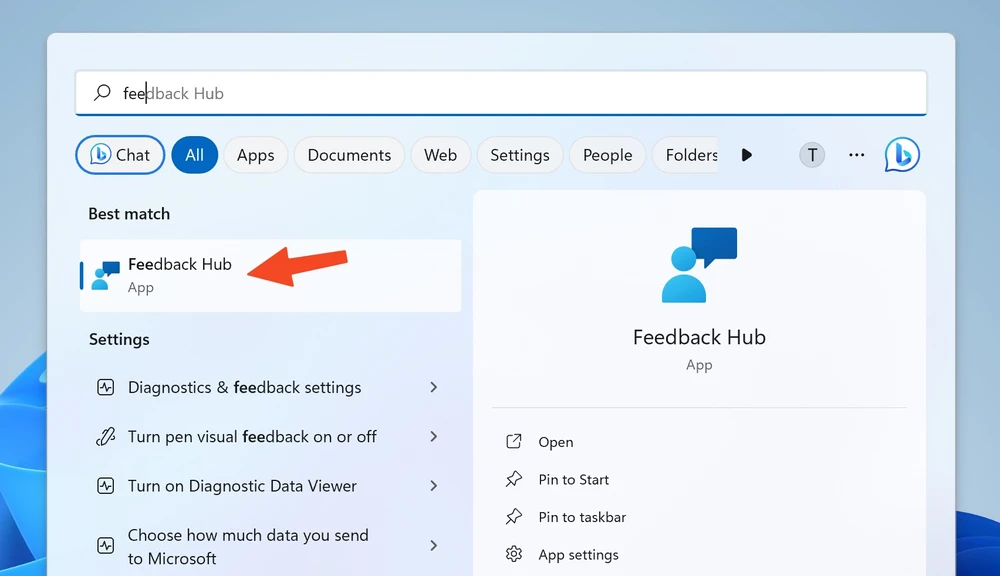Open the Chat filter button

point(120,155)
